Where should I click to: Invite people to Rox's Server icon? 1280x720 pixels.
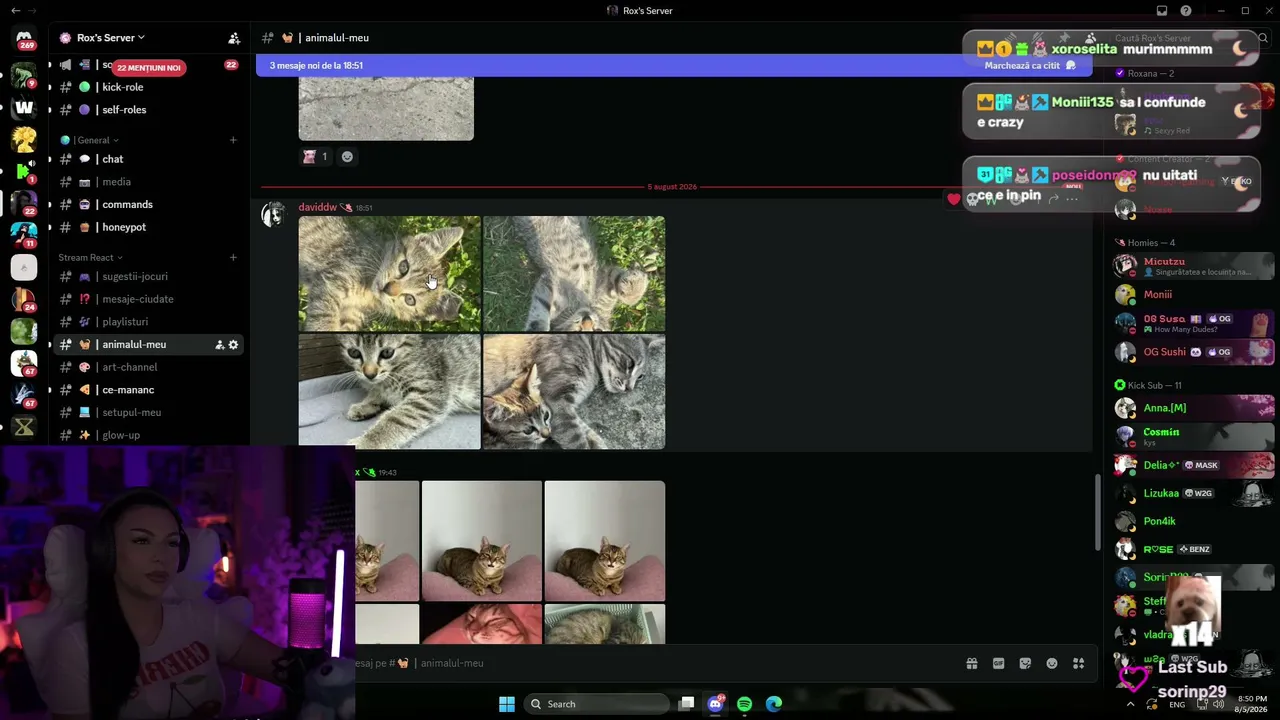(x=234, y=38)
